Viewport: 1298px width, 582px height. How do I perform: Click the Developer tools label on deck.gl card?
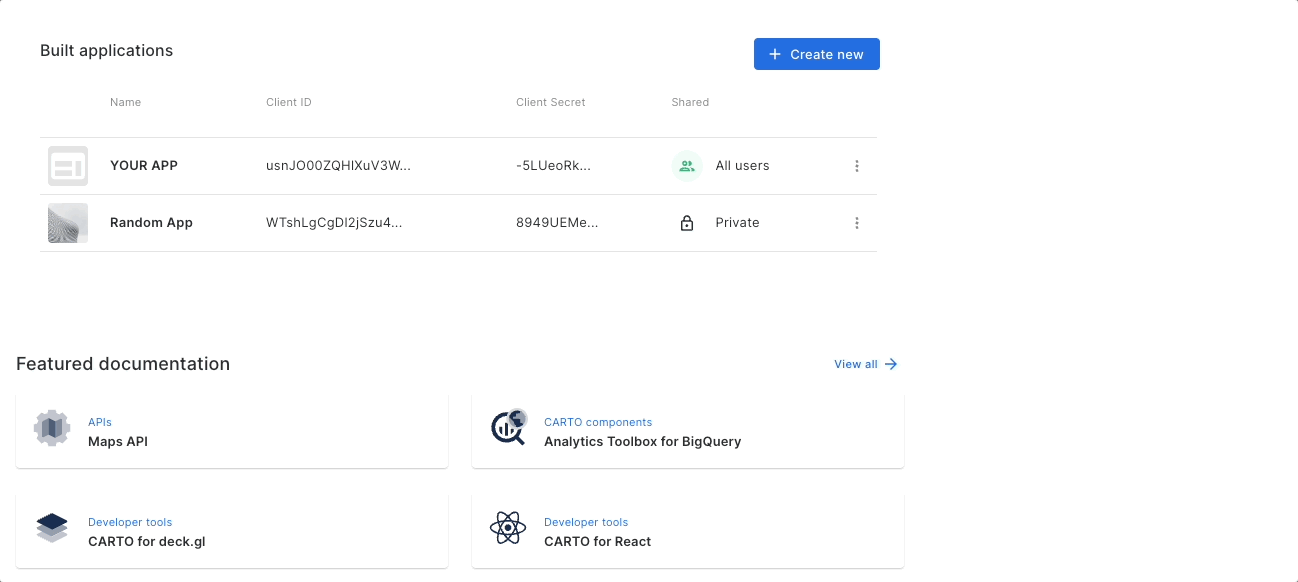pyautogui.click(x=130, y=521)
